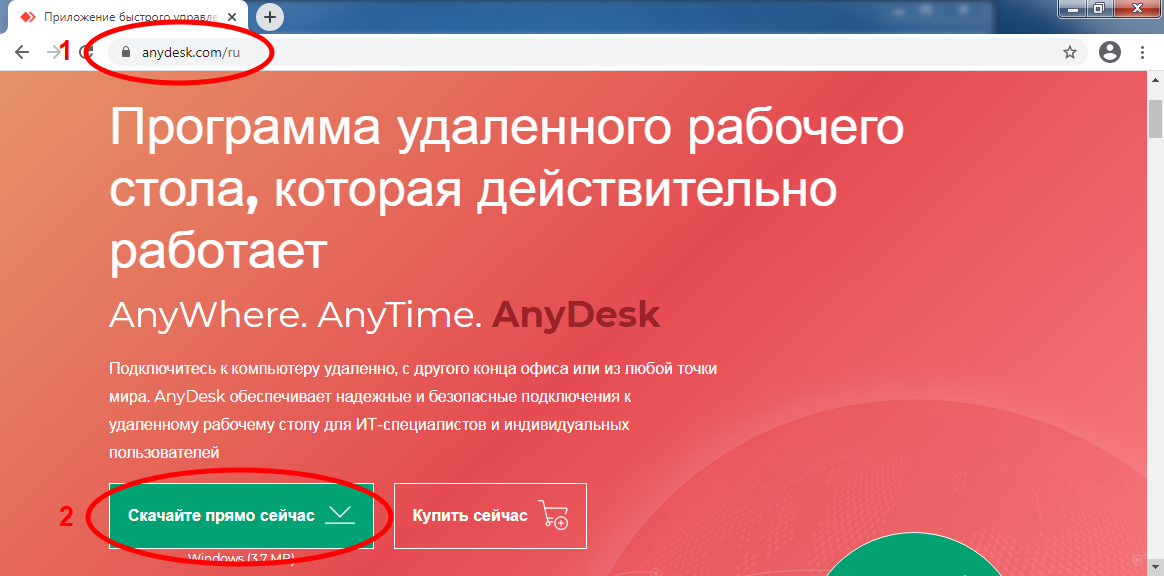Viewport: 1164px width, 576px height.
Task: Click the scroll-up arrow atop the scrollbar
Action: (1157, 78)
